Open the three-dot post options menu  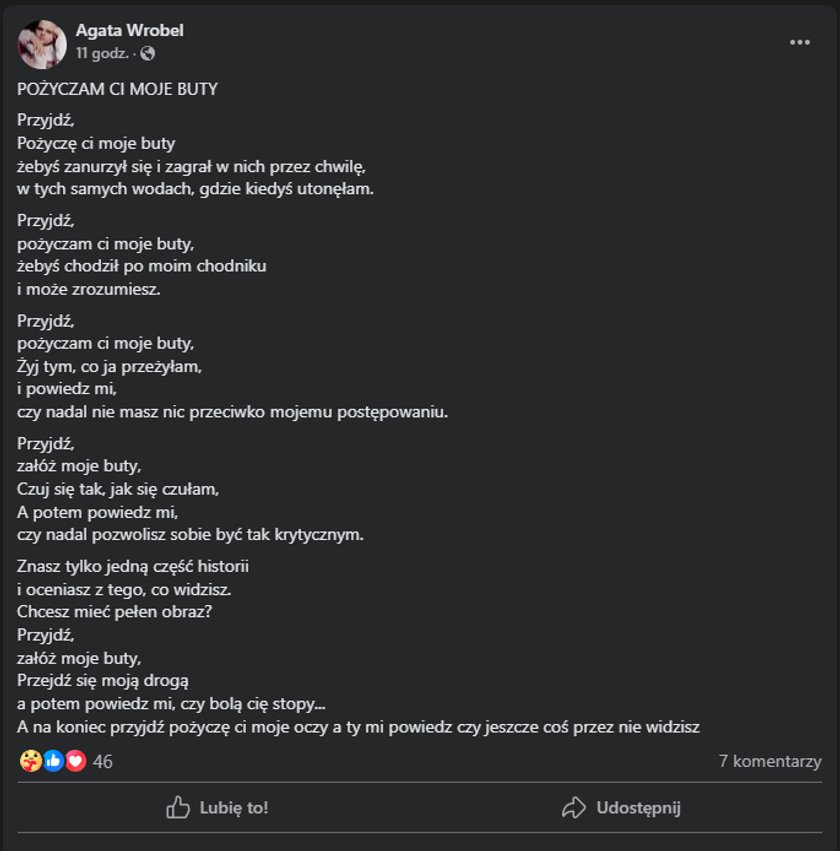pyautogui.click(x=800, y=42)
